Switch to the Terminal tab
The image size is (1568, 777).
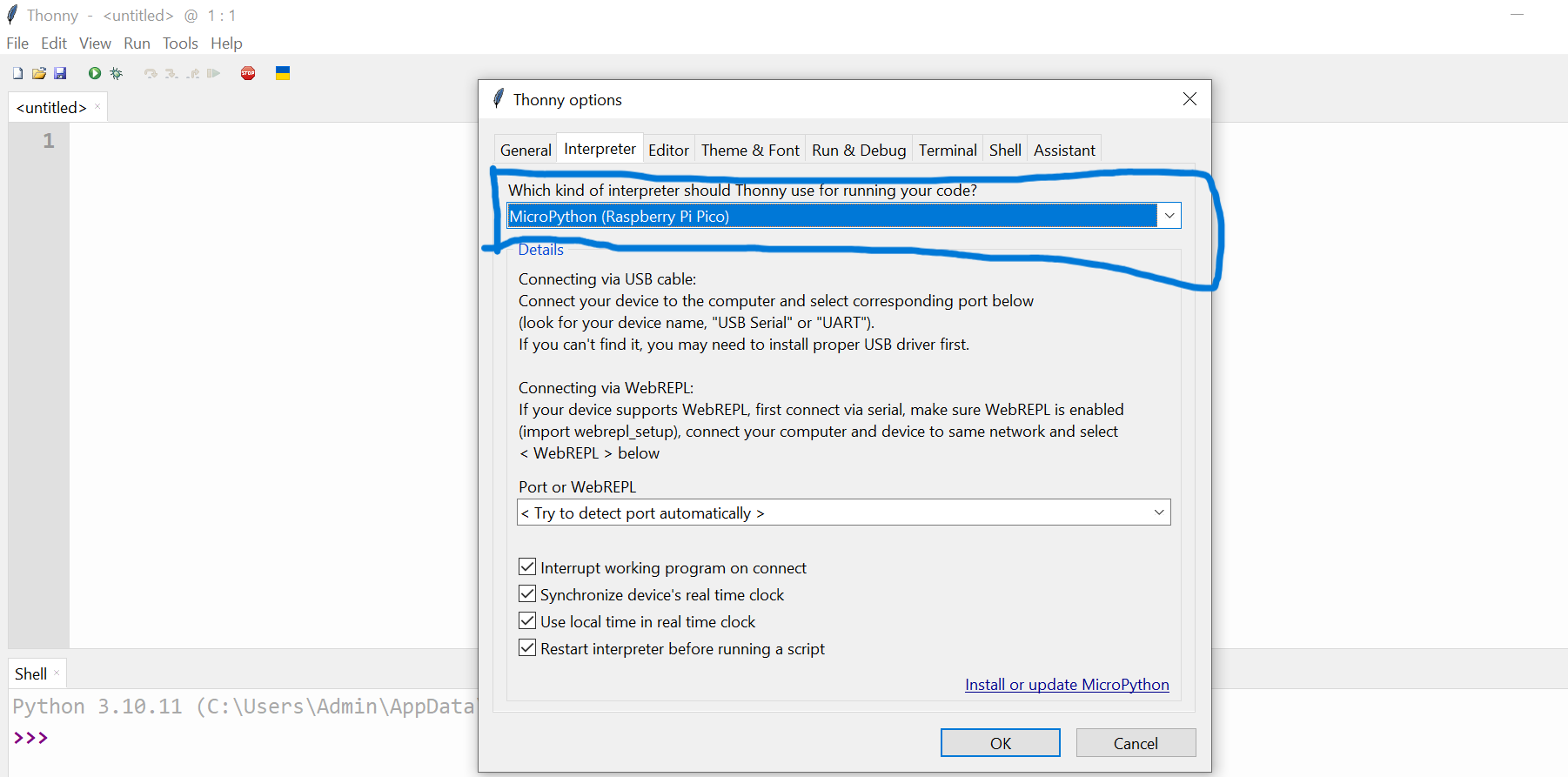pos(948,150)
